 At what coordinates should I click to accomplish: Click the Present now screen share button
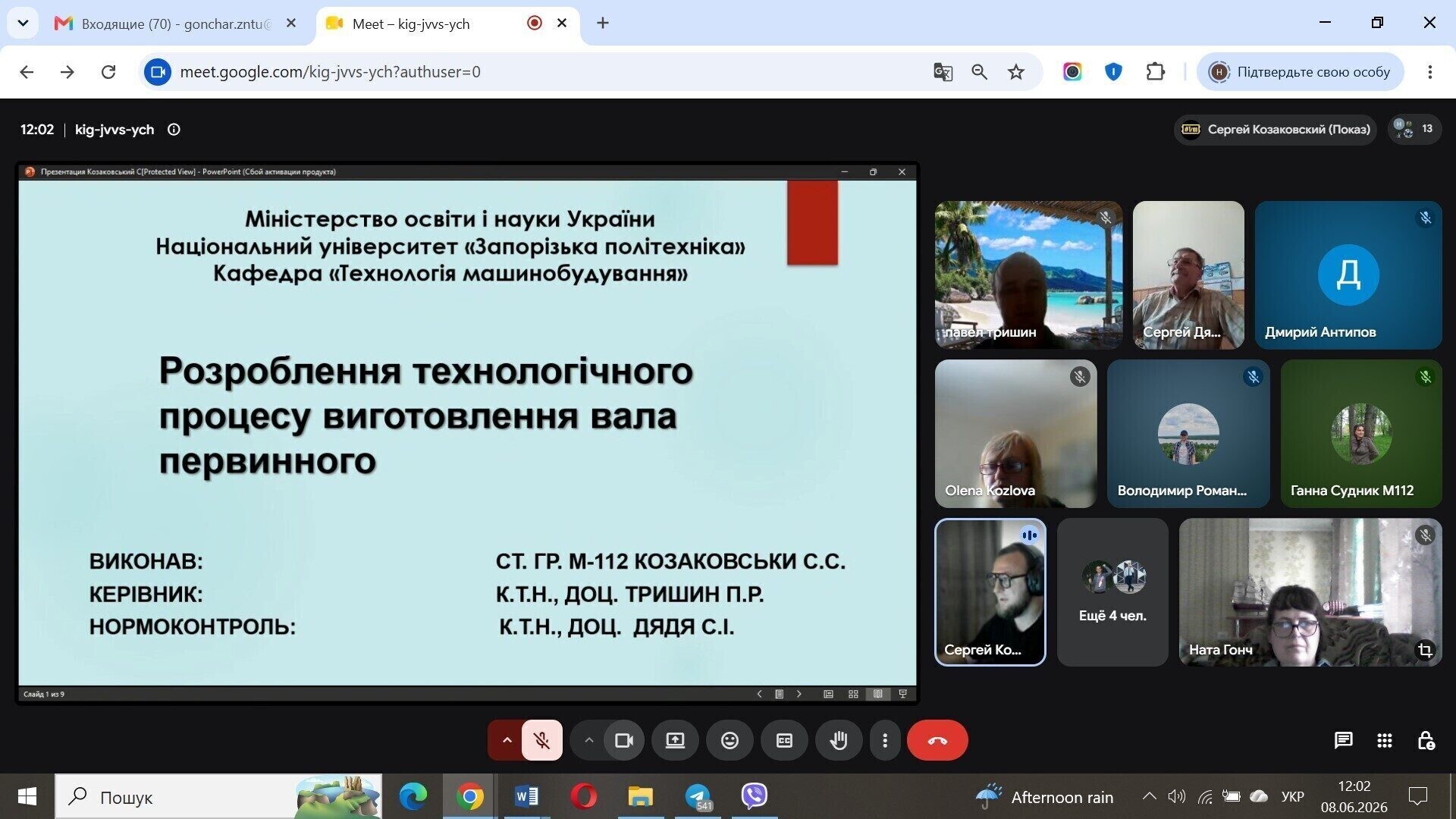675,740
